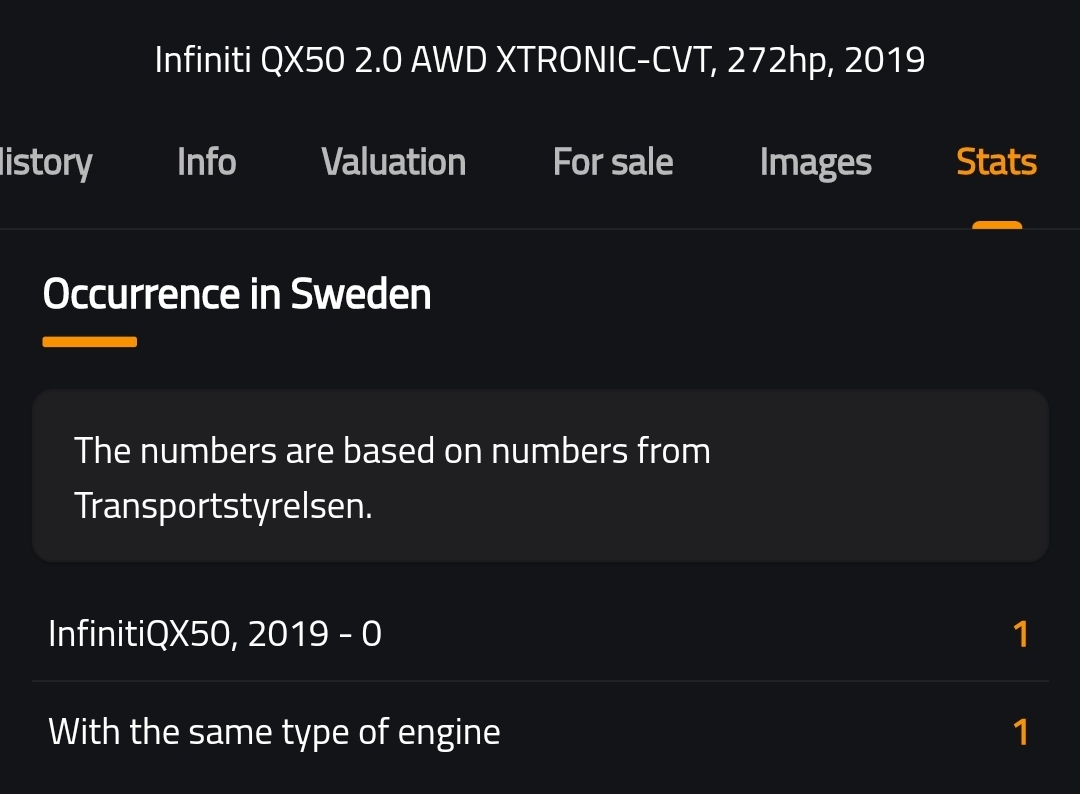Show the Images tab
The height and width of the screenshot is (794, 1080).
(816, 164)
